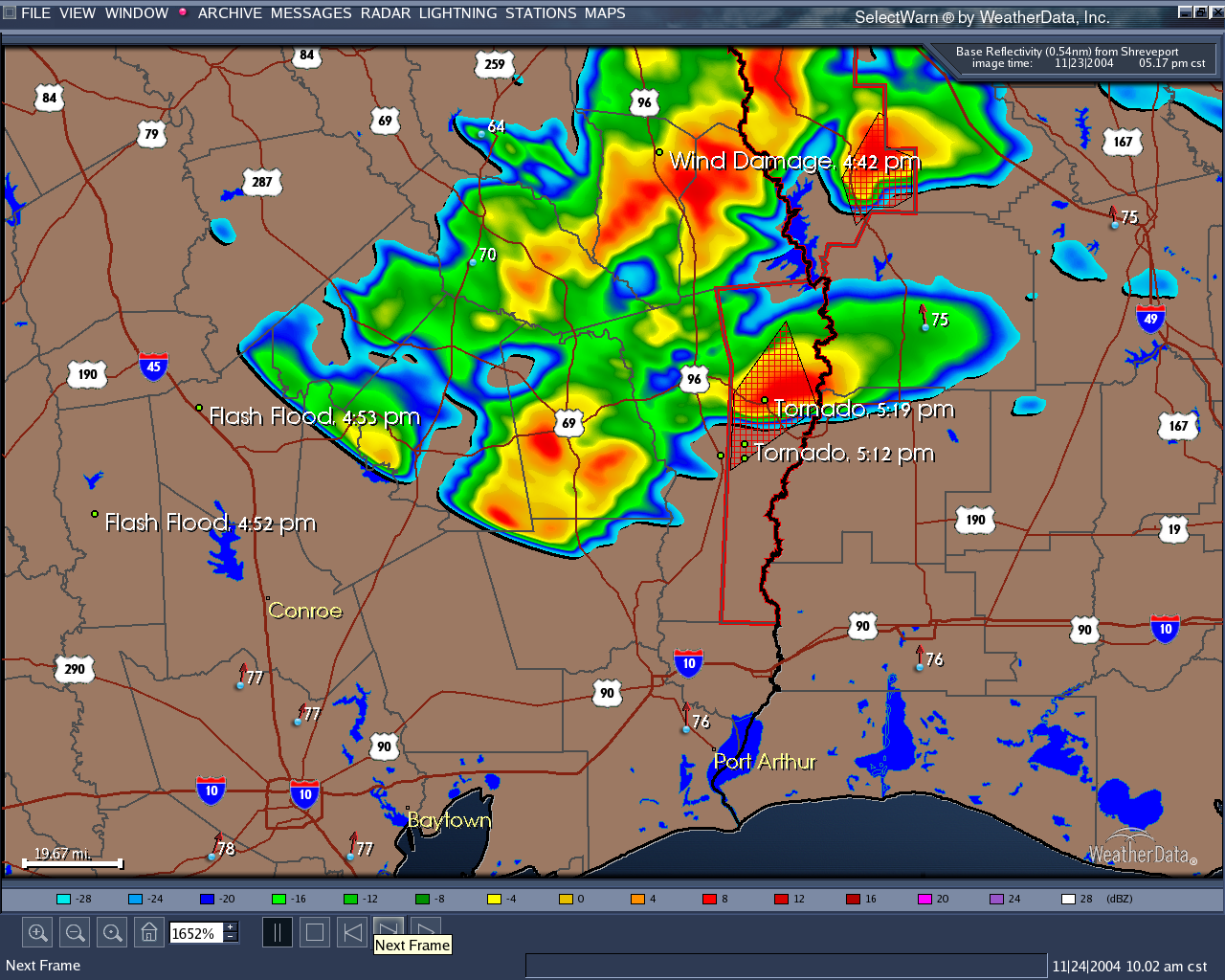Click the Tornado 5:19 pm warning label
Viewport: 1225px width, 980px height.
click(864, 409)
